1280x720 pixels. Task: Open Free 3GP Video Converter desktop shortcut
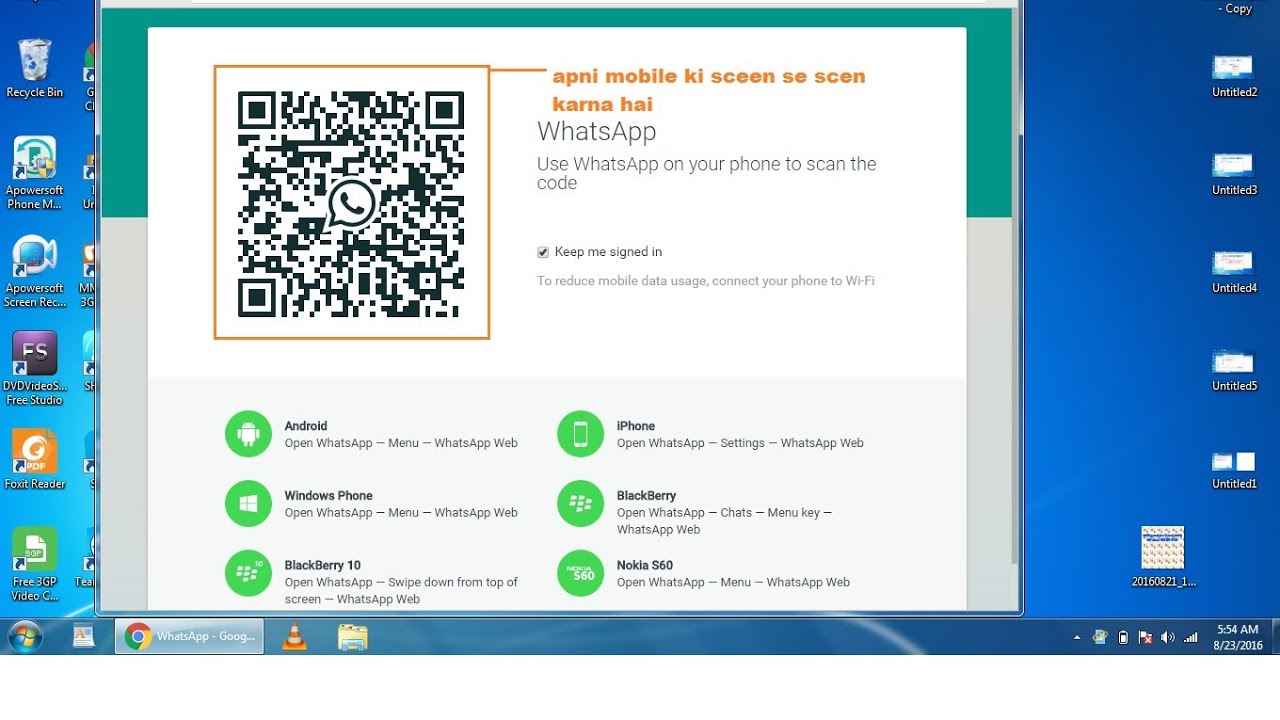[34, 565]
